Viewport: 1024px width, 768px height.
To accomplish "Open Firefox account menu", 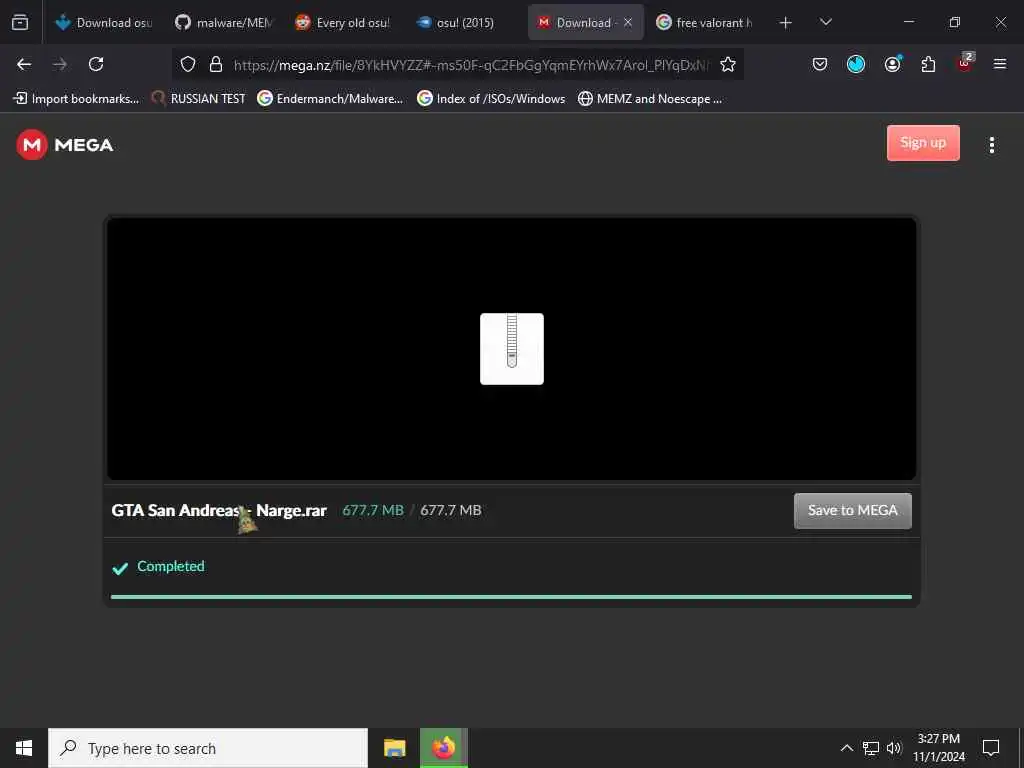I will [892, 64].
